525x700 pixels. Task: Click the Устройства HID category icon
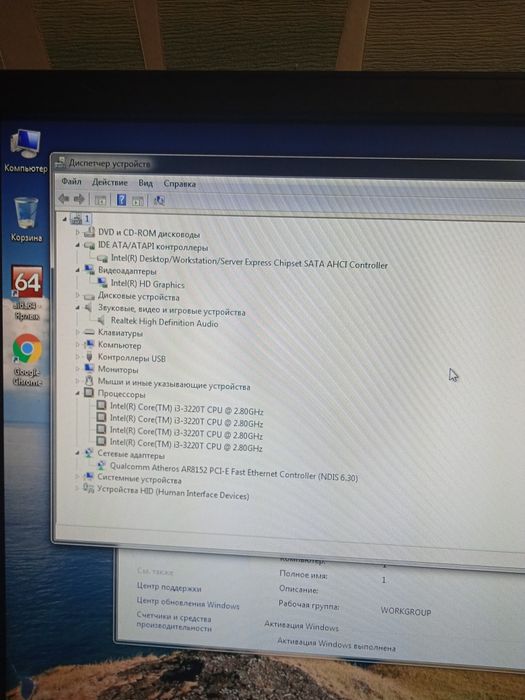tap(88, 488)
